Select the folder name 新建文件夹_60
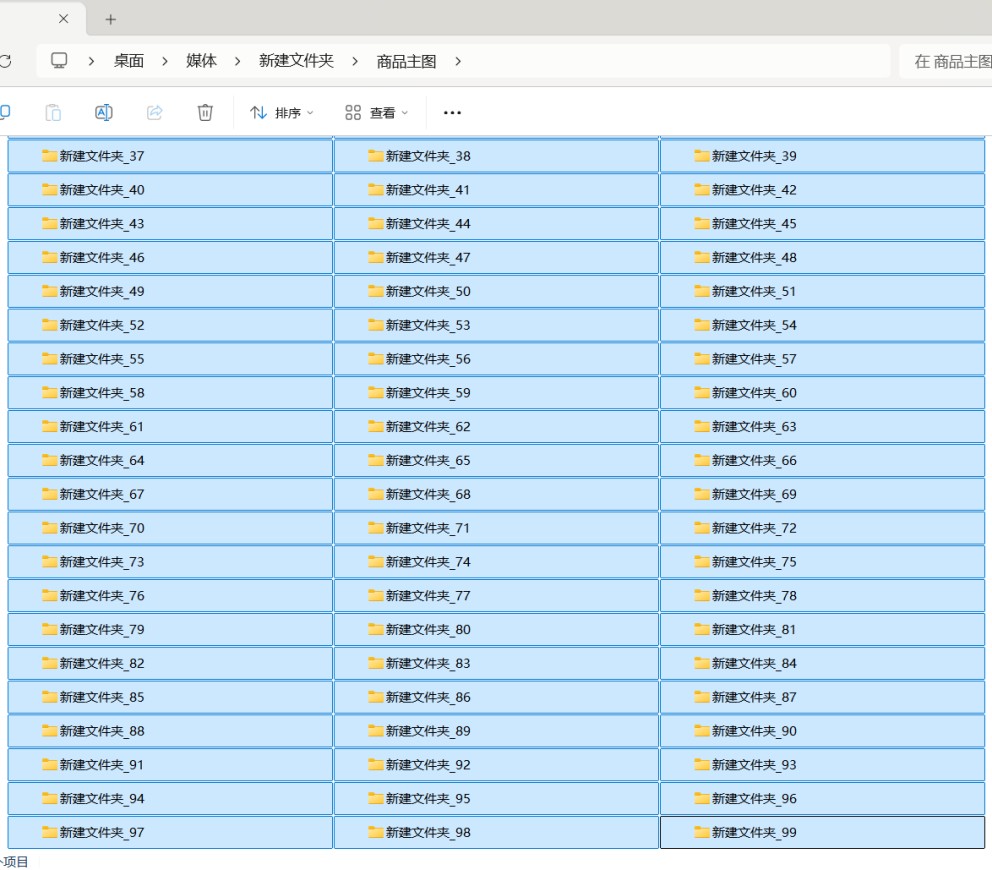The width and height of the screenshot is (992, 870). 754,393
